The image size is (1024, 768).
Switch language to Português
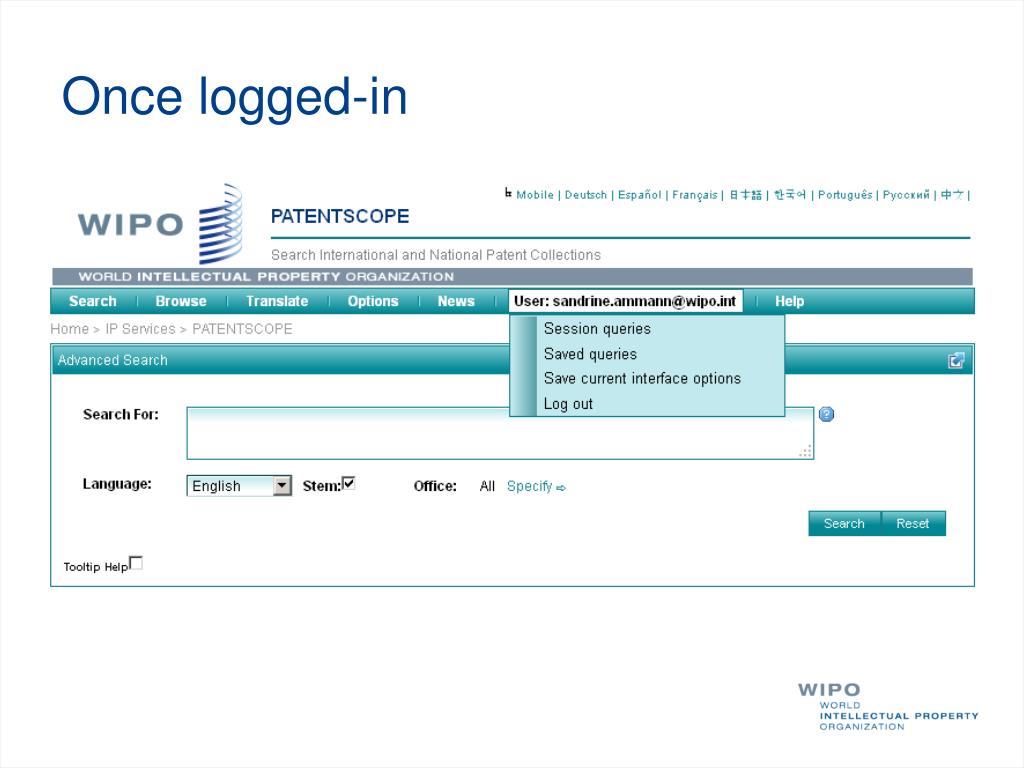click(x=845, y=195)
